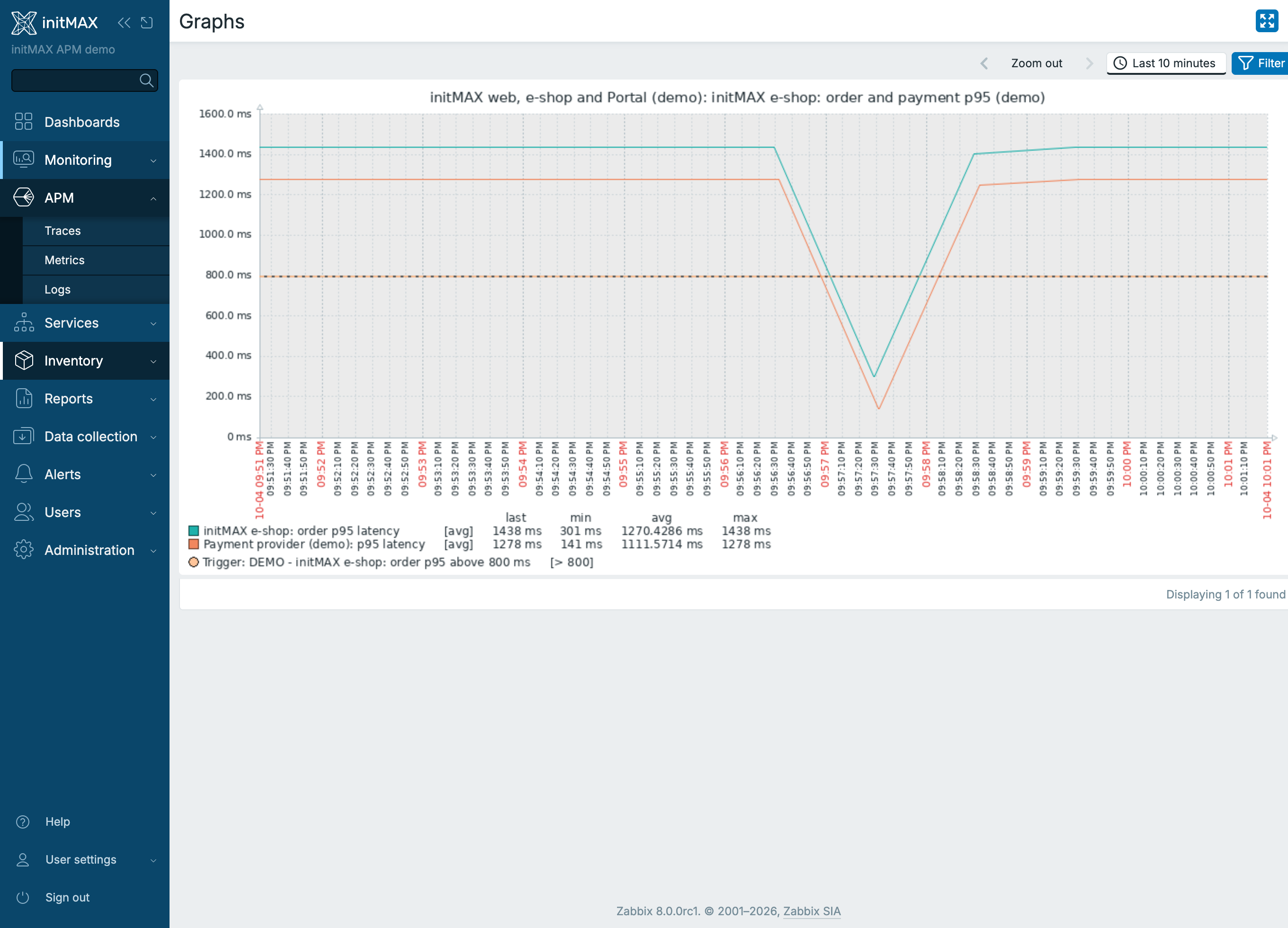Click the 'Displaying 1 of 1 found' text

[x=1225, y=594]
